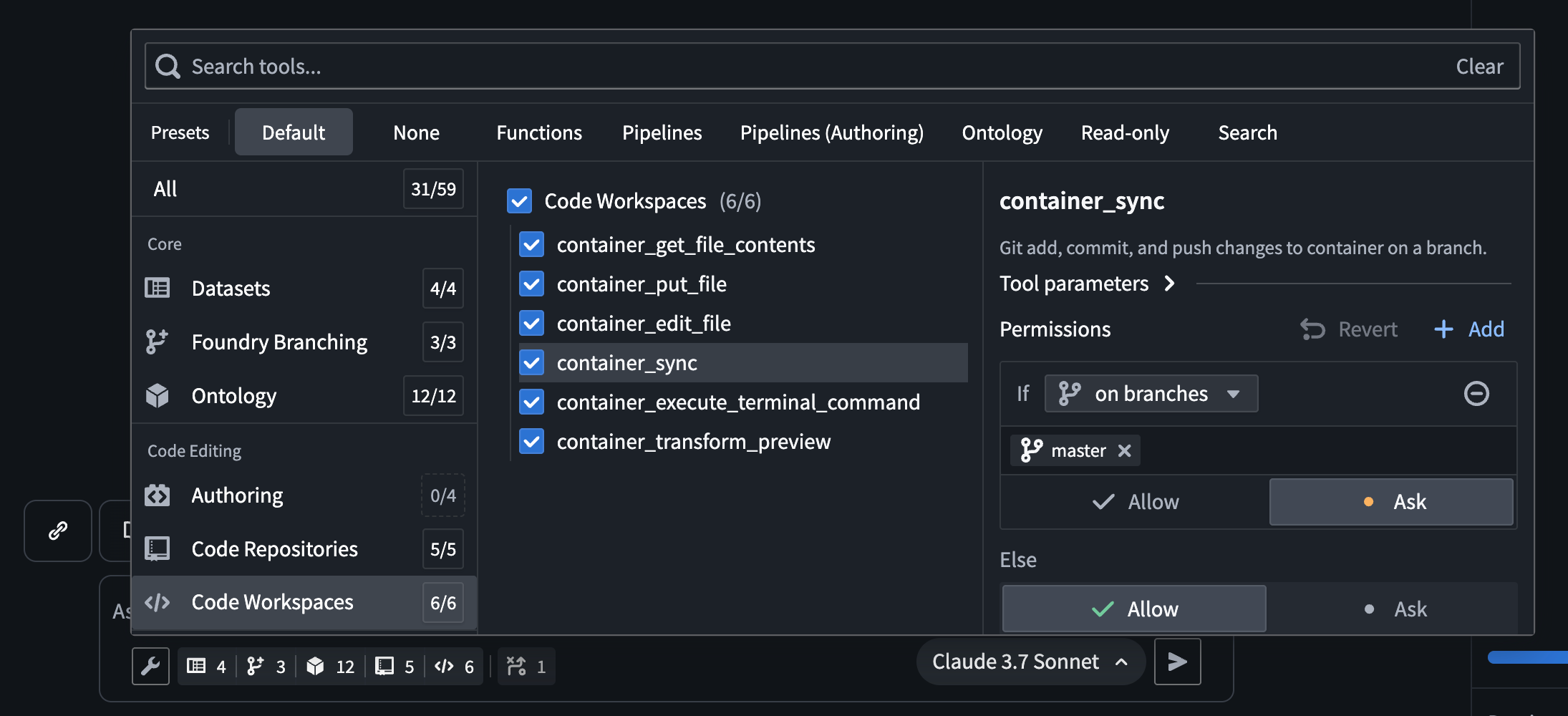Uncheck container_execute_terminal_command
Screen dimensions: 1568x716
(531, 402)
